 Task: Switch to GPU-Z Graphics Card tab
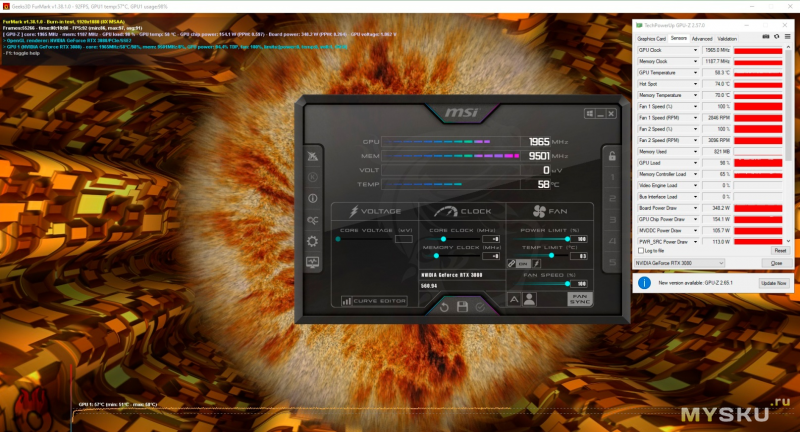[652, 39]
